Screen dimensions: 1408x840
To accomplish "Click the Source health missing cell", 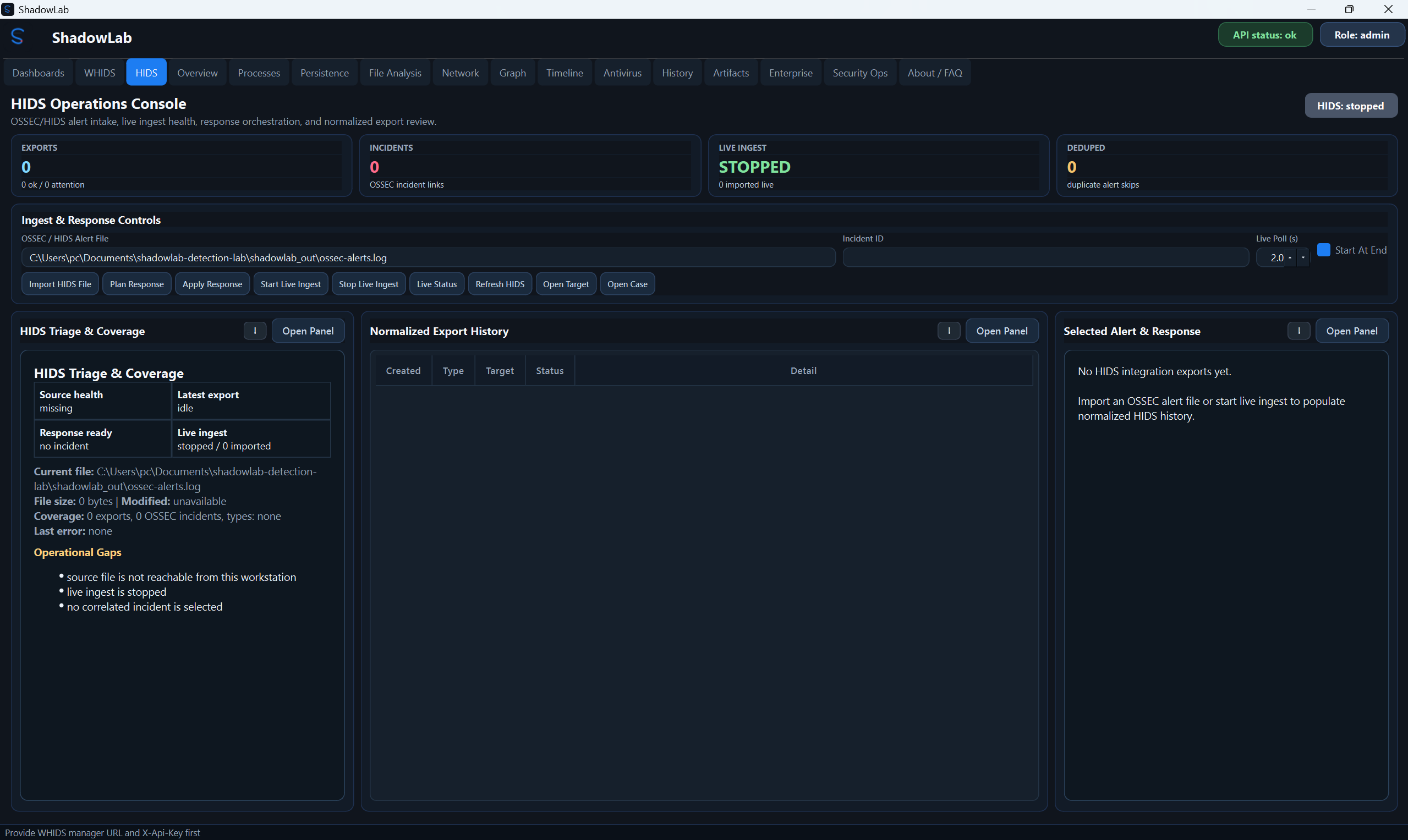I will coord(102,401).
